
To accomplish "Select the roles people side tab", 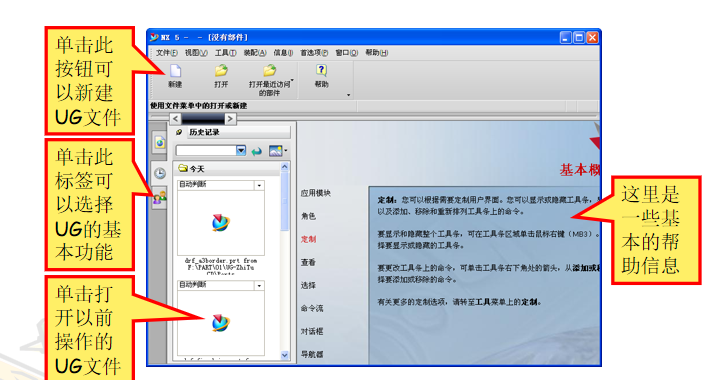I will click(160, 197).
